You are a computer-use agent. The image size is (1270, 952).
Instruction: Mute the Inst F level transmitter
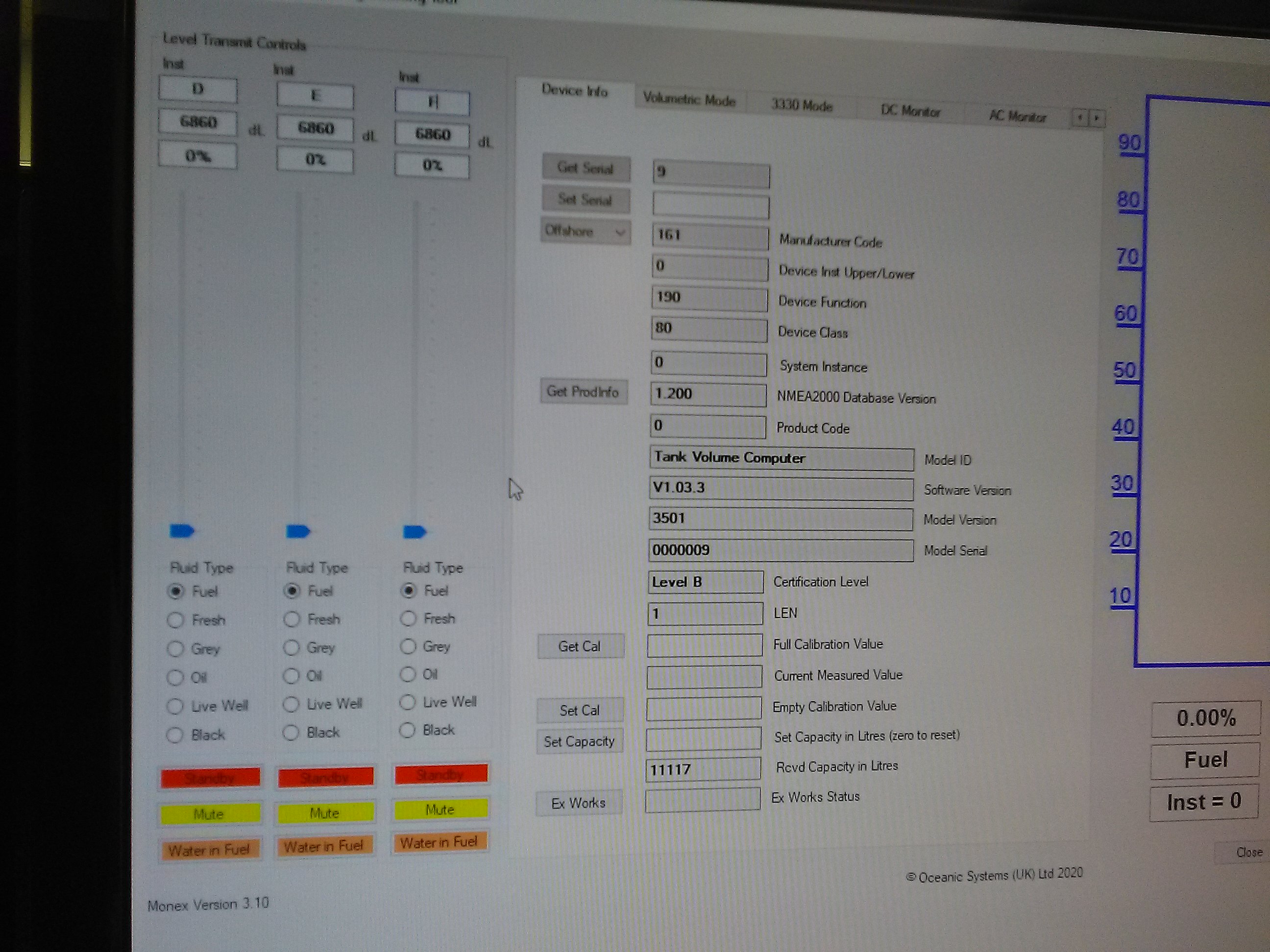440,809
